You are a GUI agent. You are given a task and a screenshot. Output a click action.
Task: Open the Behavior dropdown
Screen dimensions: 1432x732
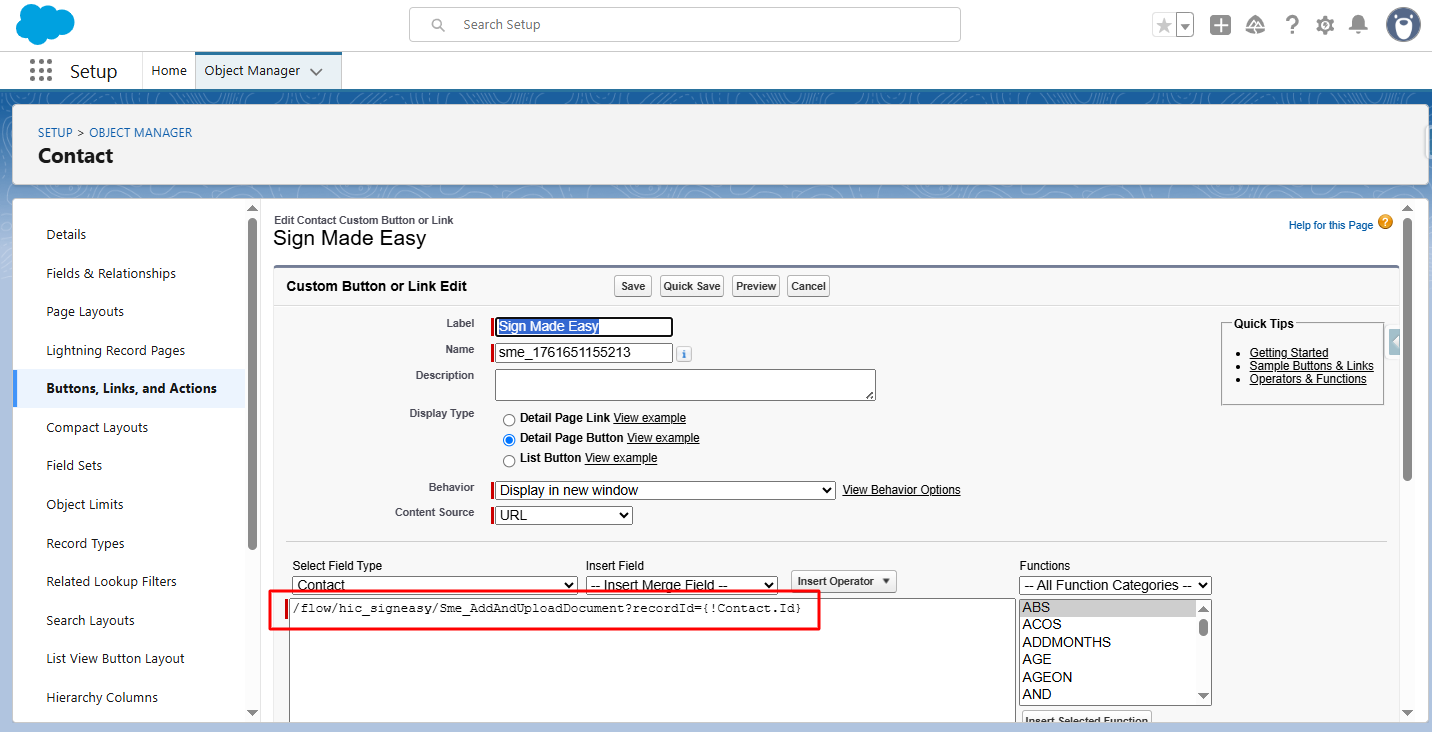point(665,490)
